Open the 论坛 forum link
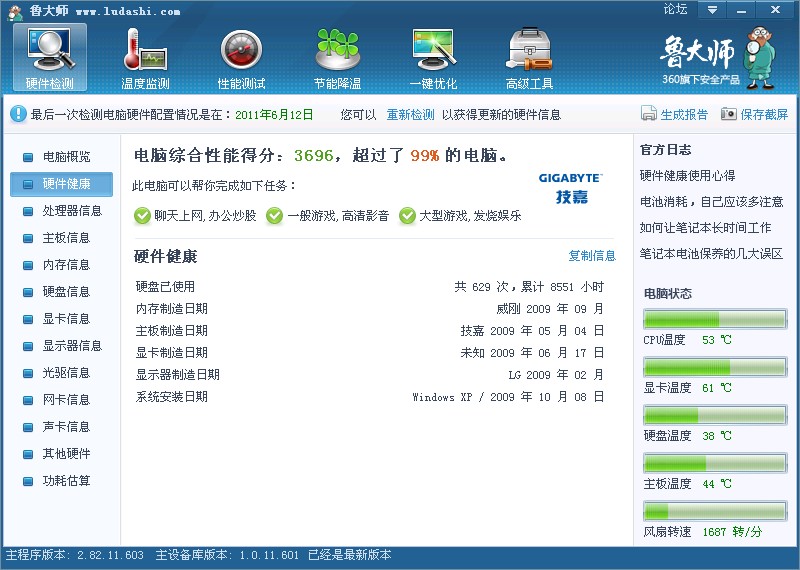Viewport: 800px width, 570px height. click(675, 9)
